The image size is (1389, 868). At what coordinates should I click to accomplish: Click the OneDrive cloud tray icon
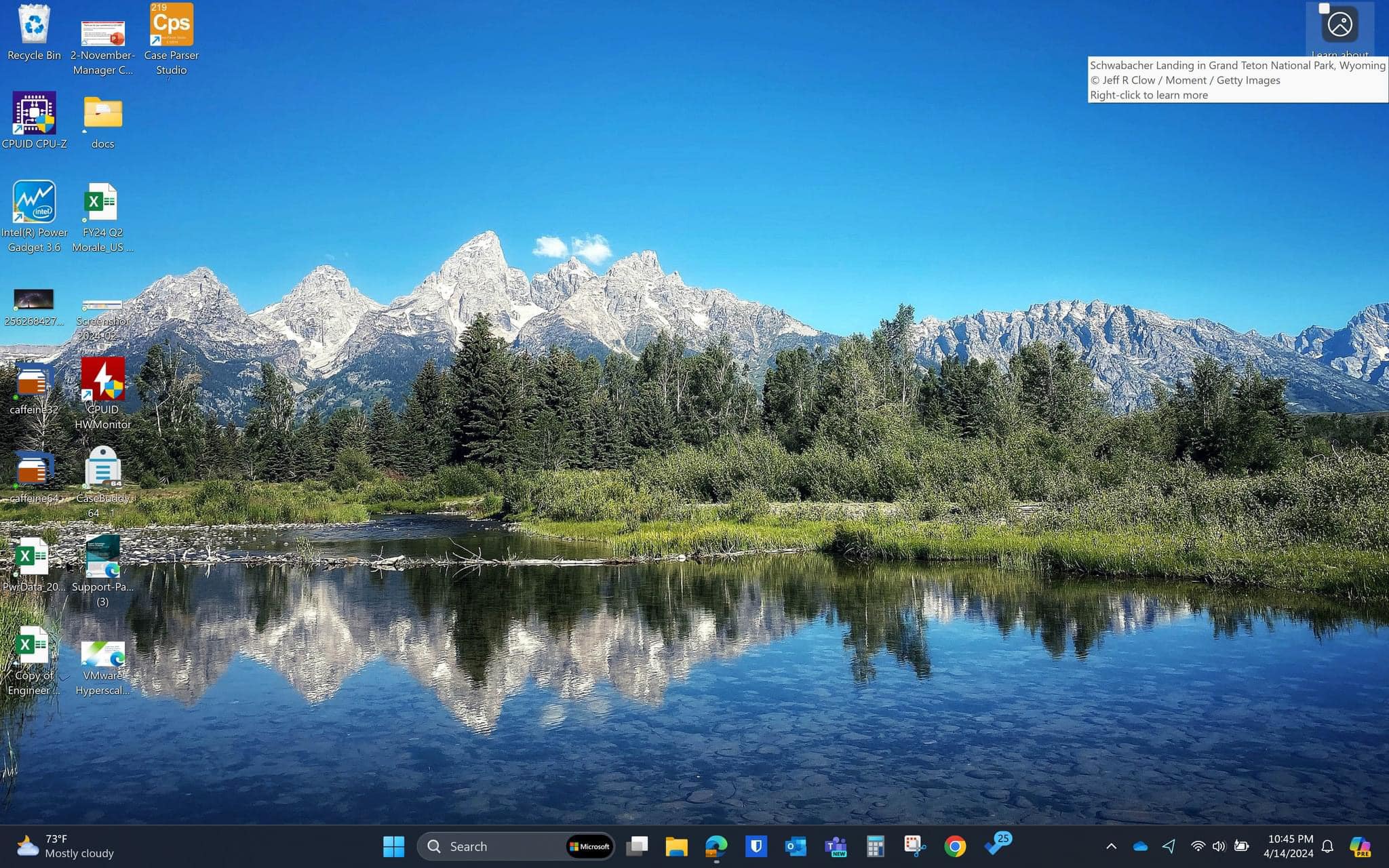[1140, 846]
